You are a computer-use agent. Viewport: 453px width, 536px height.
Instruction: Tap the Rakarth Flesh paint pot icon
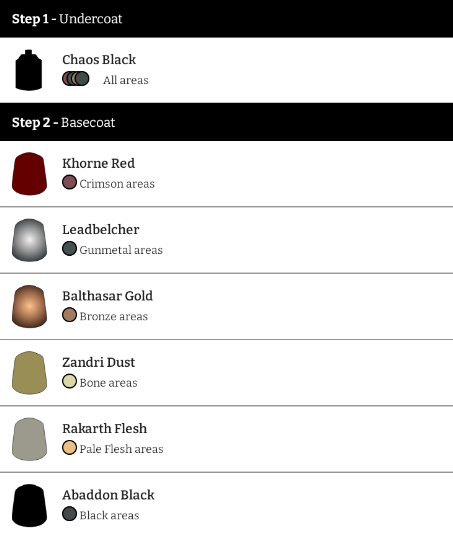29,439
